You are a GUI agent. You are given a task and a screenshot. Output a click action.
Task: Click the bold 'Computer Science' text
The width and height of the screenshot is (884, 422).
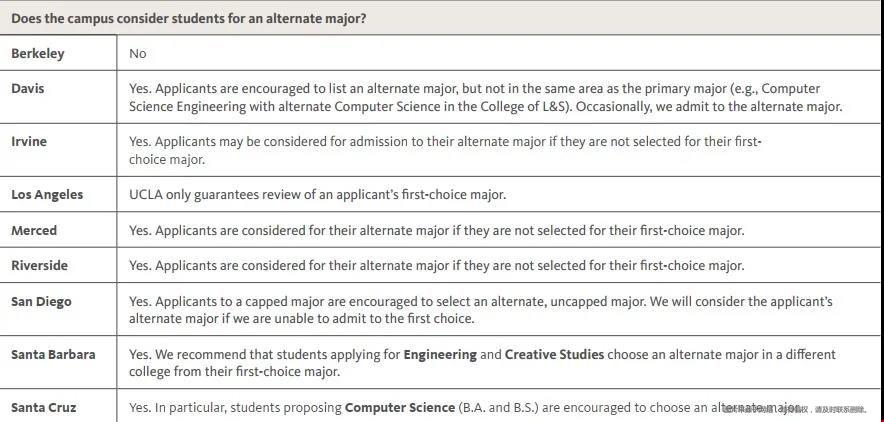click(x=400, y=407)
